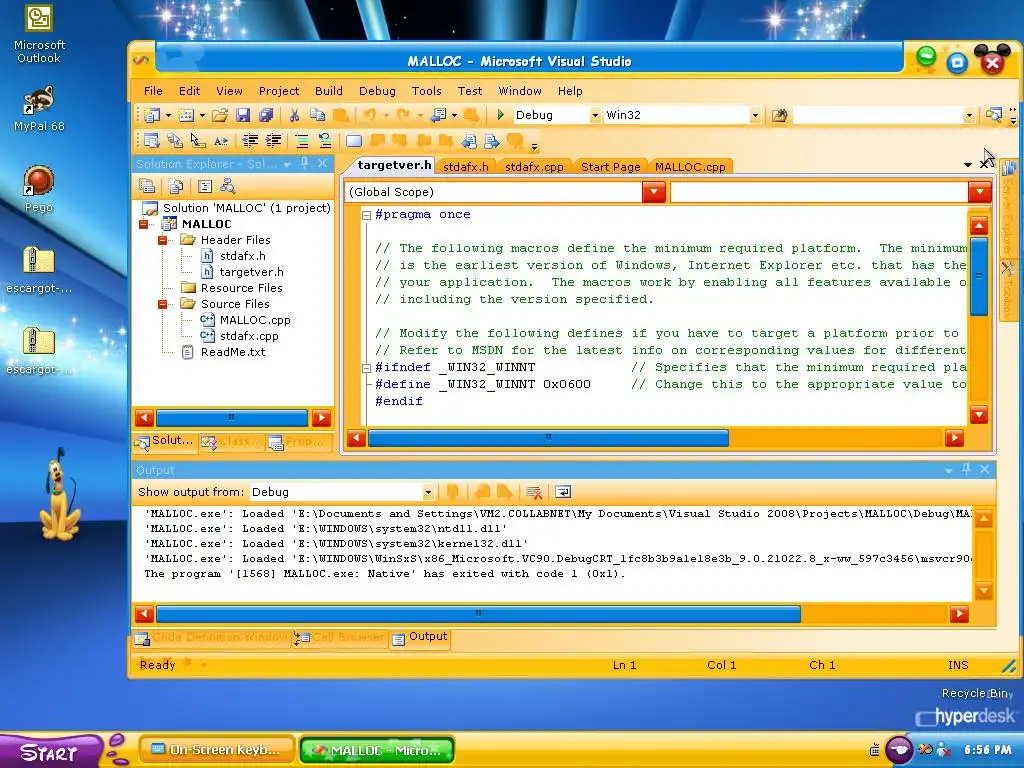Open the Microsoft Outlook desktop icon

39,35
